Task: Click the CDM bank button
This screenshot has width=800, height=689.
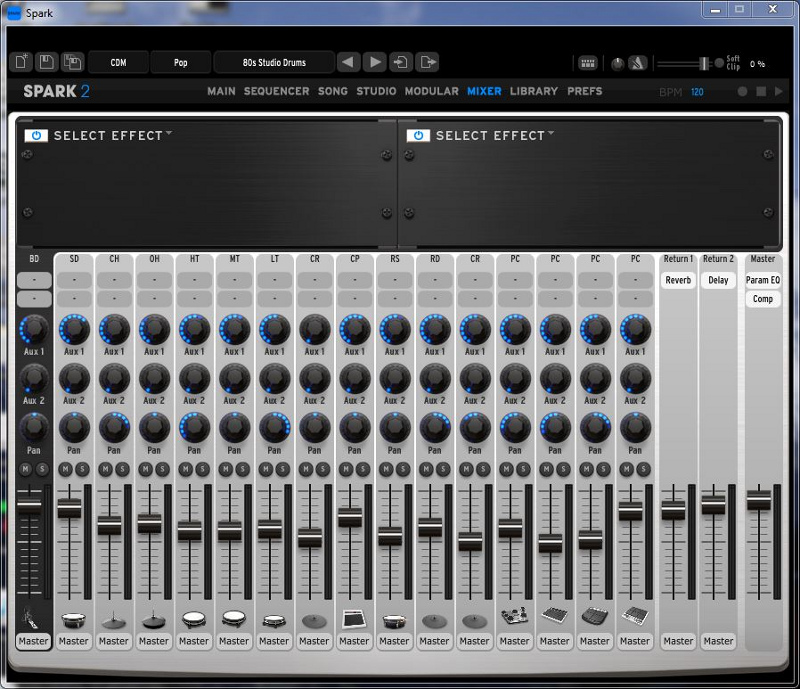Action: click(118, 62)
